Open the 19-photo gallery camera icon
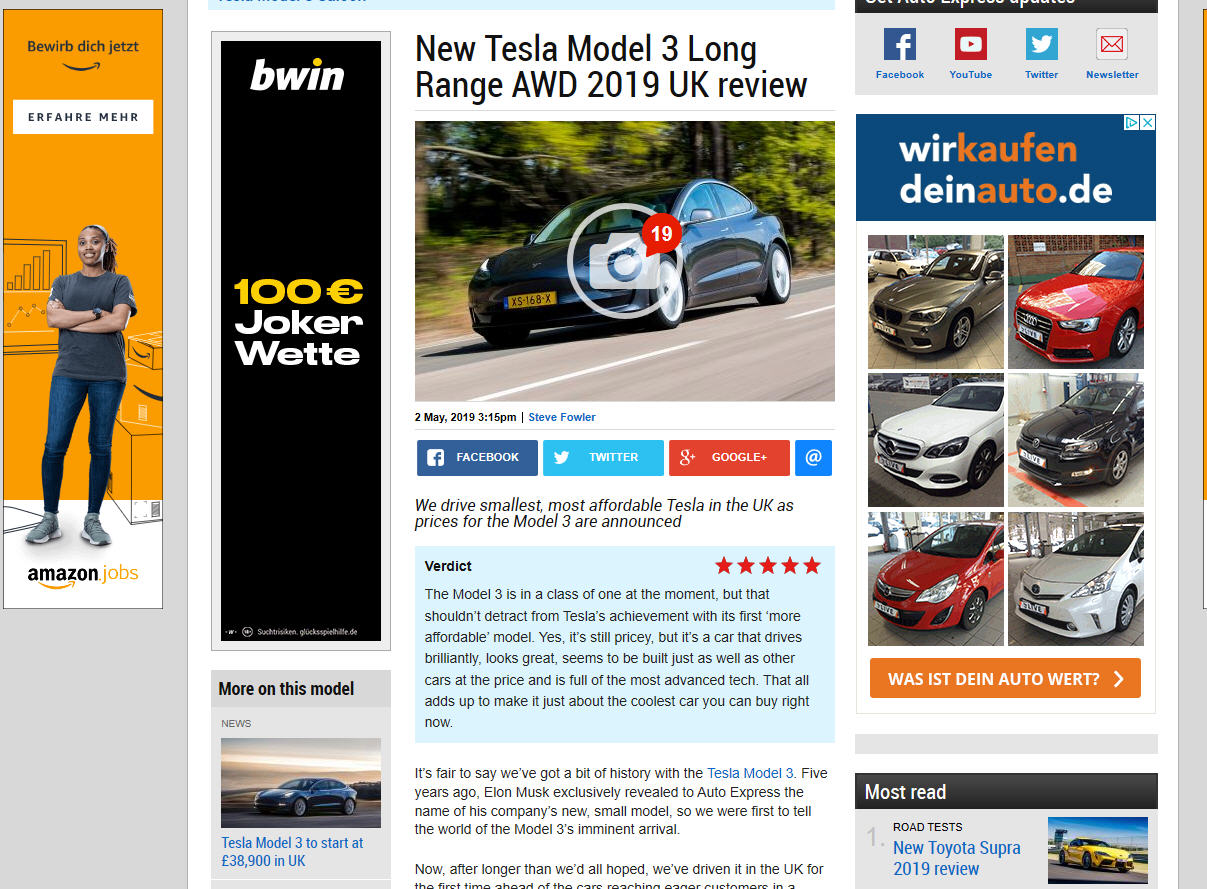 coord(625,261)
